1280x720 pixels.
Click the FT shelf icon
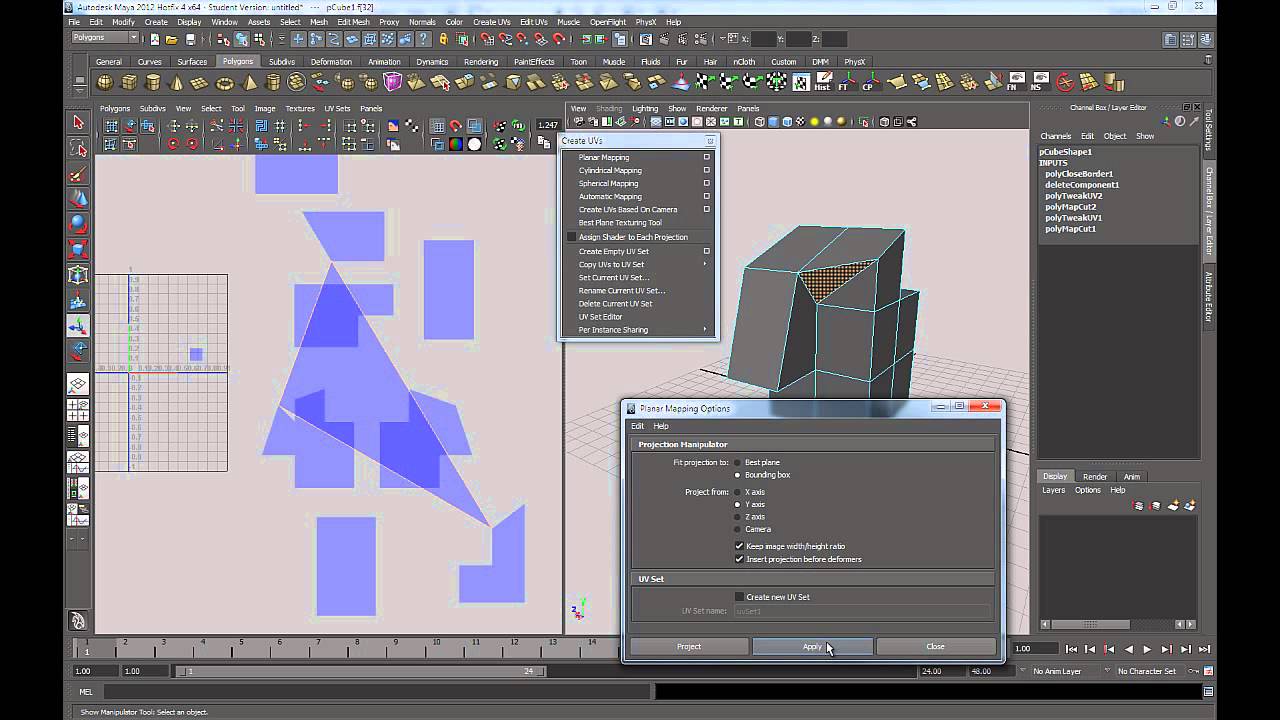pos(846,82)
